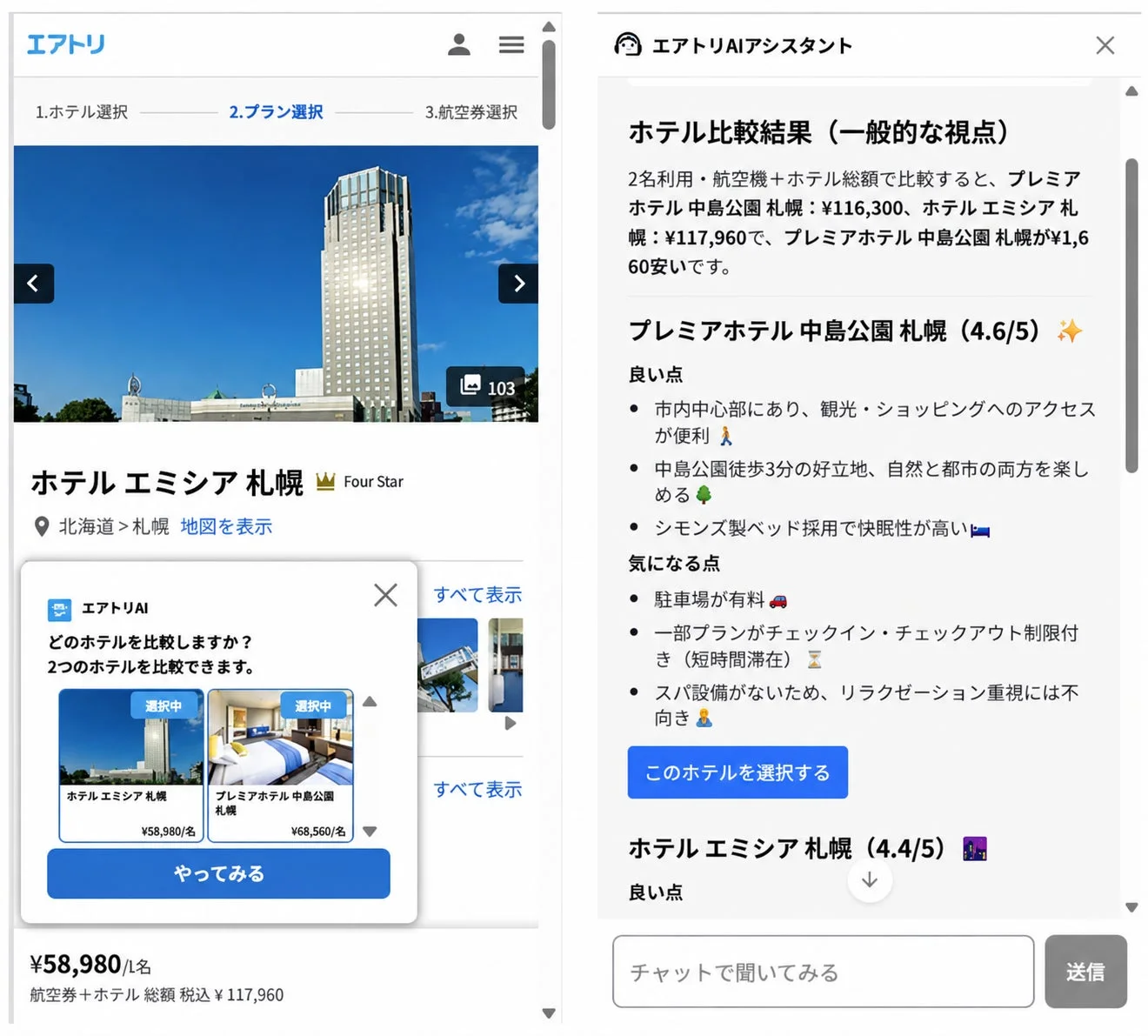Click the Four Star crown icon
This screenshot has height=1036, width=1148.
[325, 481]
